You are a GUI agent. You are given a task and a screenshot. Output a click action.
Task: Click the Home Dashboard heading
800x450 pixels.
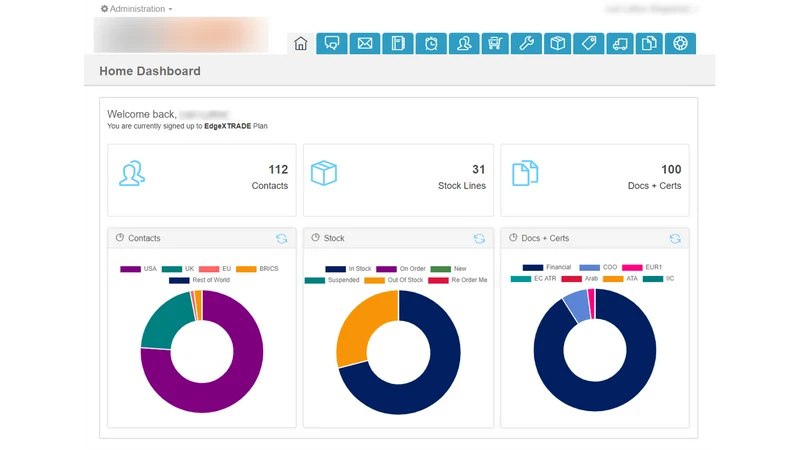tap(150, 71)
